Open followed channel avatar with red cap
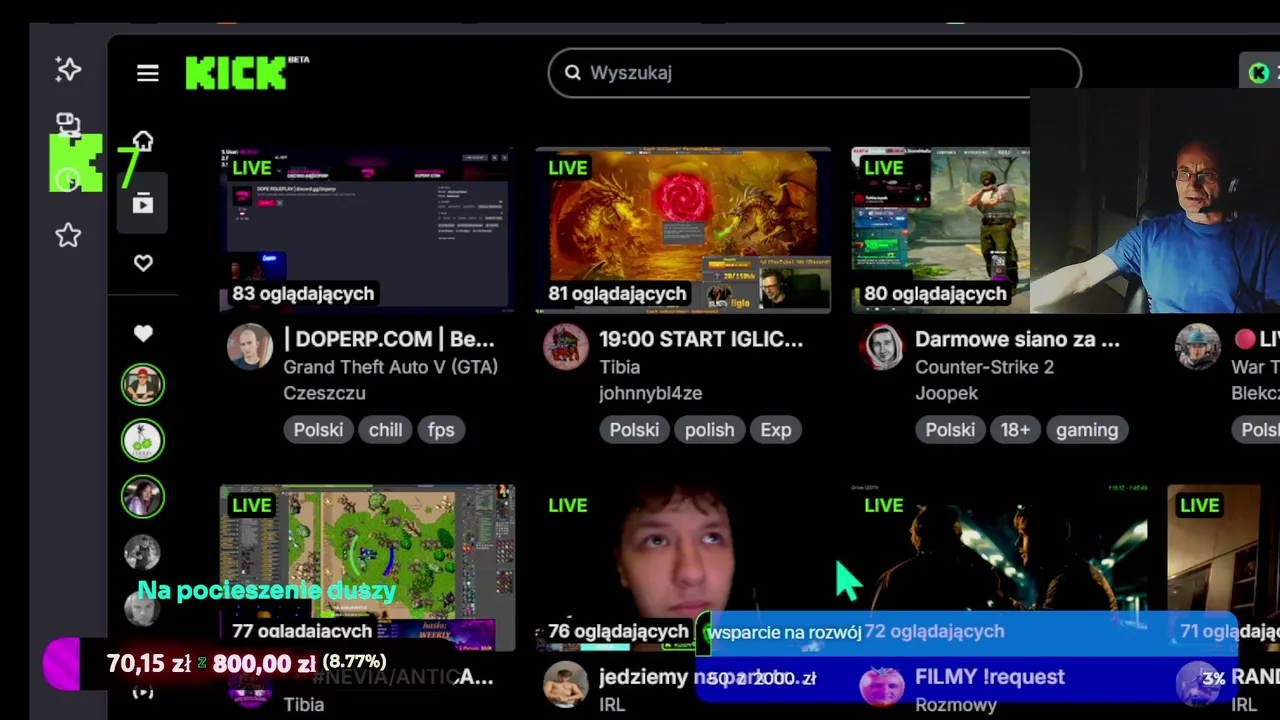 tap(143, 384)
